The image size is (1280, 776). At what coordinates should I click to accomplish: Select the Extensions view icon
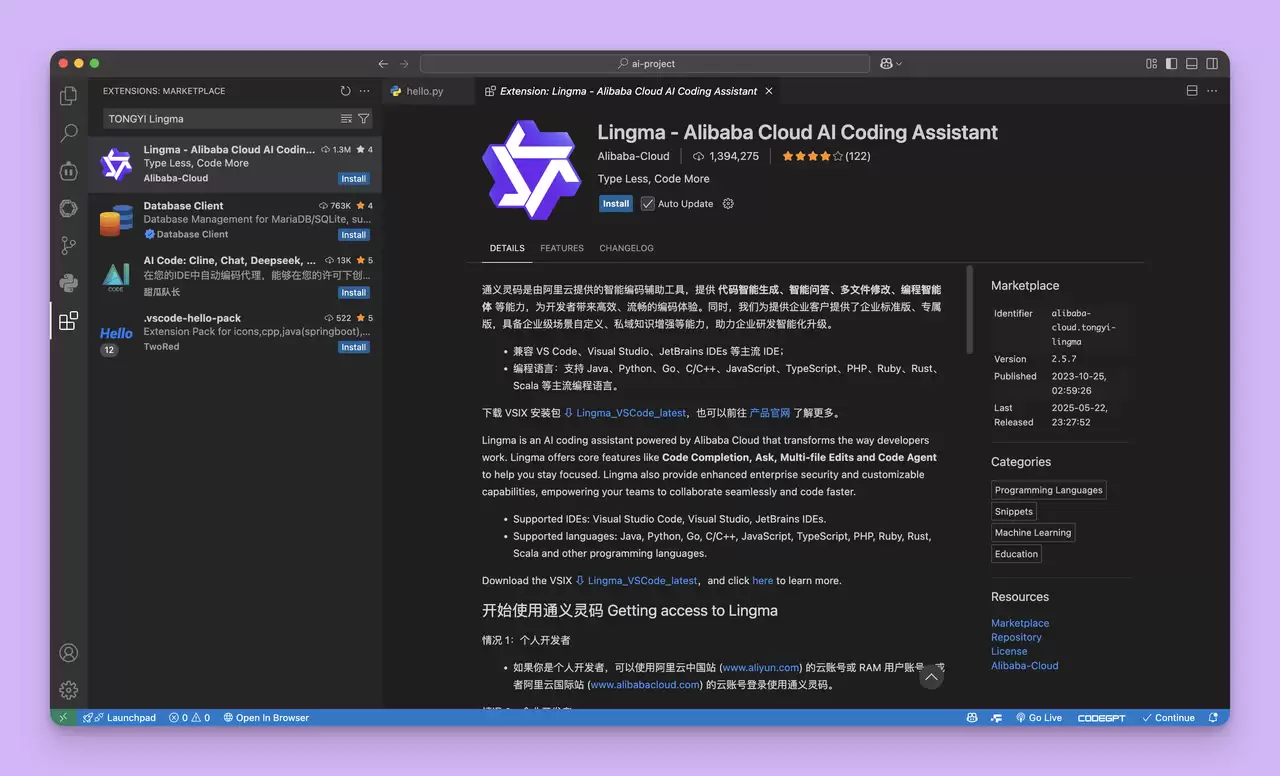[x=68, y=321]
